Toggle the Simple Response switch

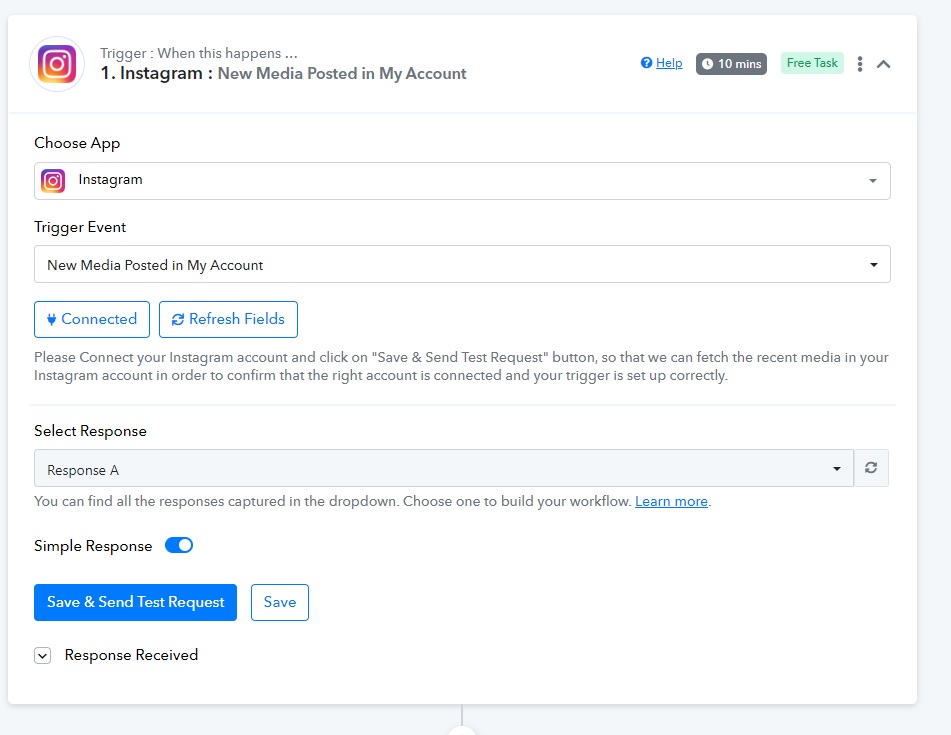(179, 545)
